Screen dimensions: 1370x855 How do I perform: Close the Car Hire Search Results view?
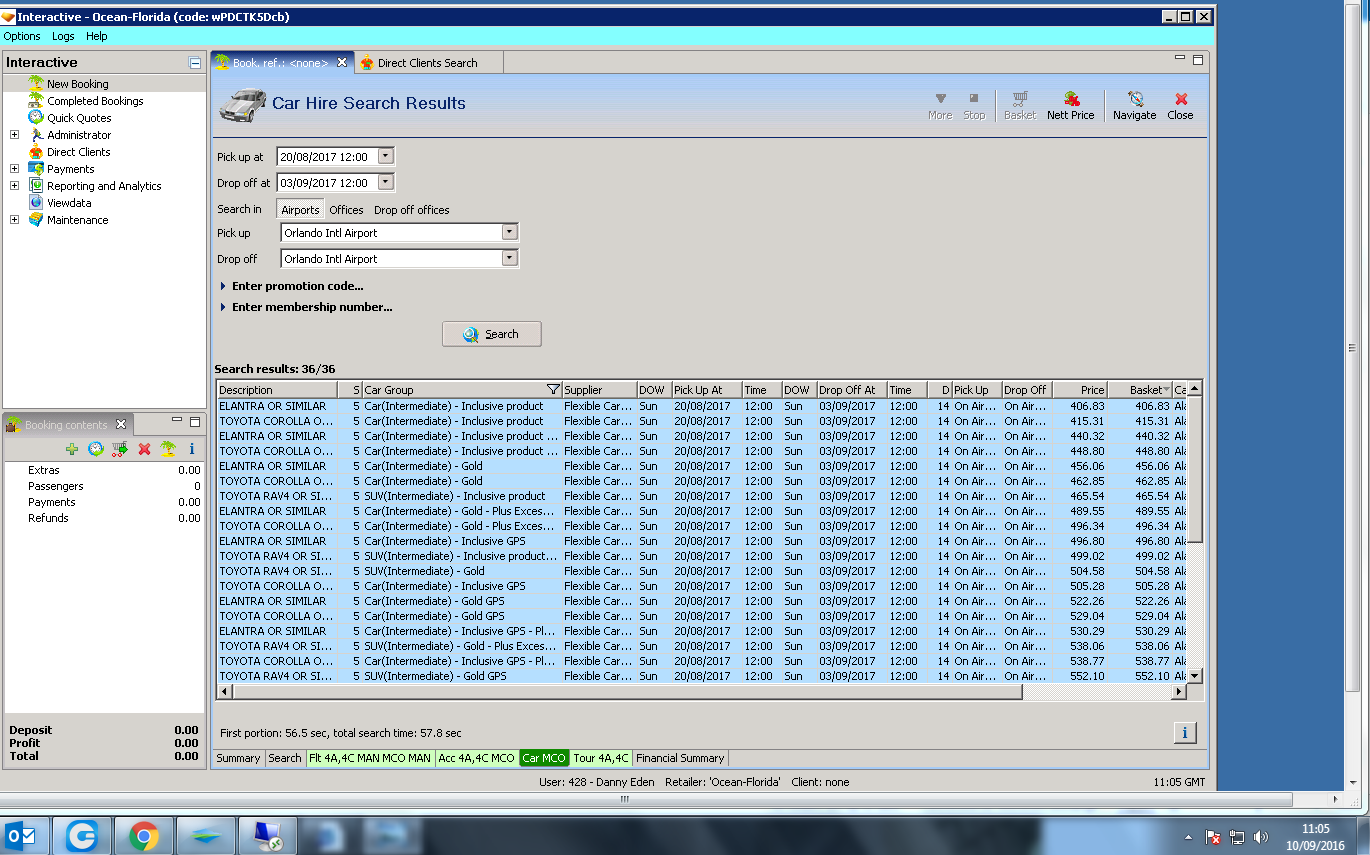pyautogui.click(x=1180, y=104)
